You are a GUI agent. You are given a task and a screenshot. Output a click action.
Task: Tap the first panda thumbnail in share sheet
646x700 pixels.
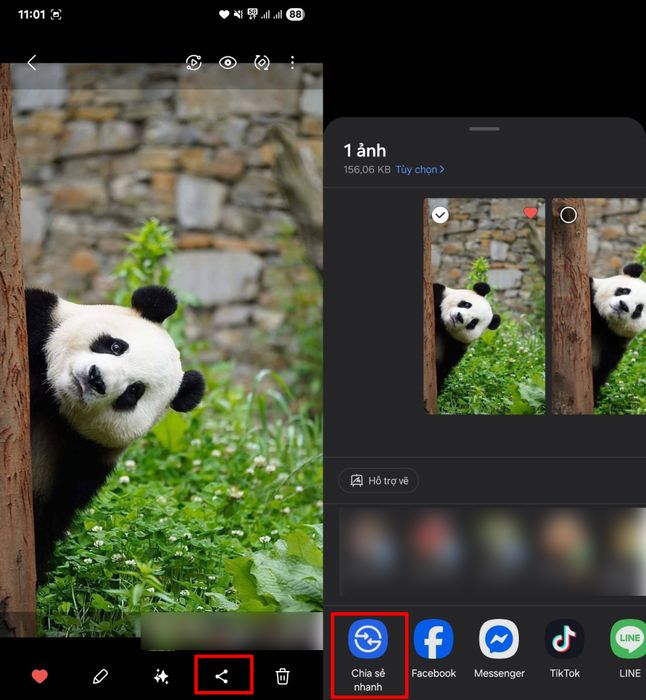point(484,306)
